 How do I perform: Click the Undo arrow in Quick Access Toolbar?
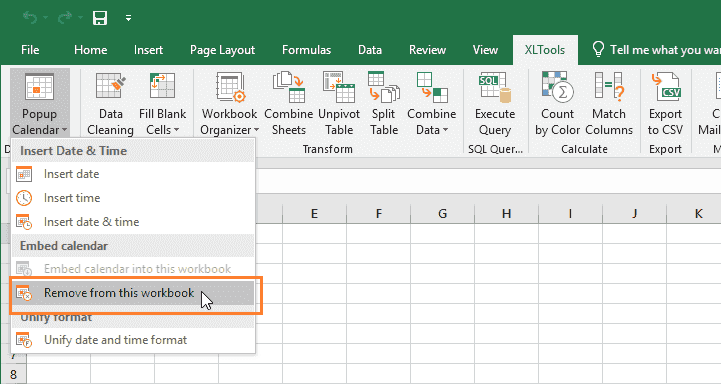point(30,18)
